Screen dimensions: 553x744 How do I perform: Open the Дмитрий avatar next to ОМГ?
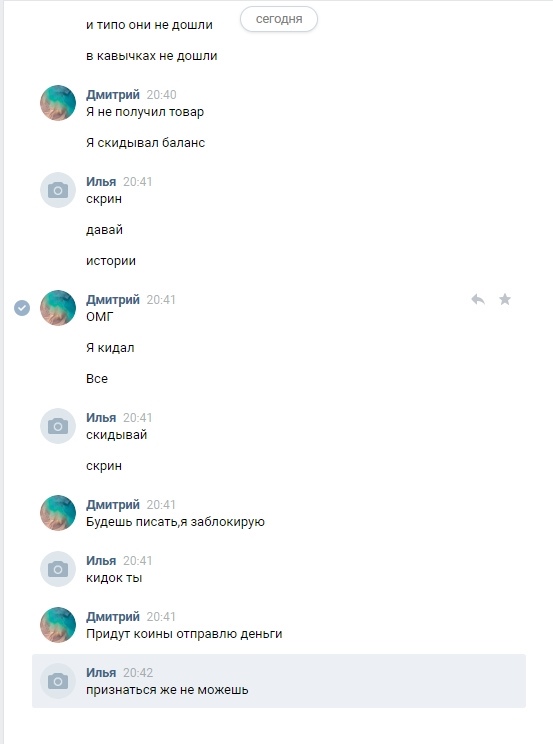pyautogui.click(x=58, y=308)
